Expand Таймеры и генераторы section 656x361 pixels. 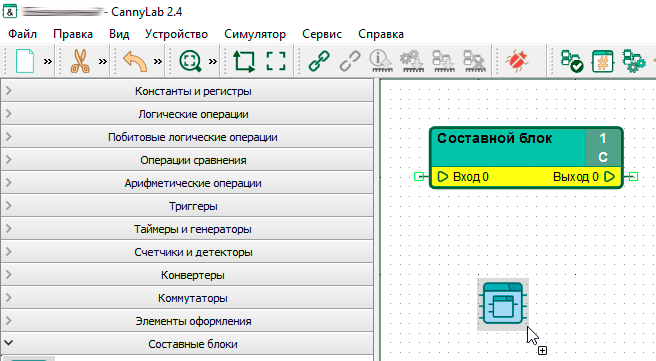[x=187, y=229]
